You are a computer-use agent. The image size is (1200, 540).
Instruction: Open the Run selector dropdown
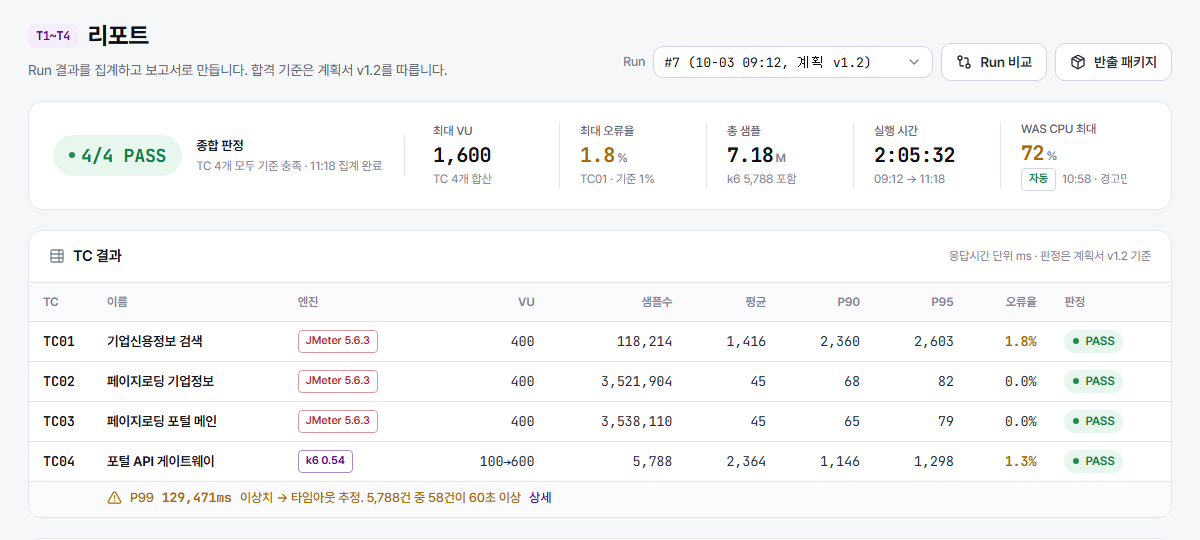point(792,62)
